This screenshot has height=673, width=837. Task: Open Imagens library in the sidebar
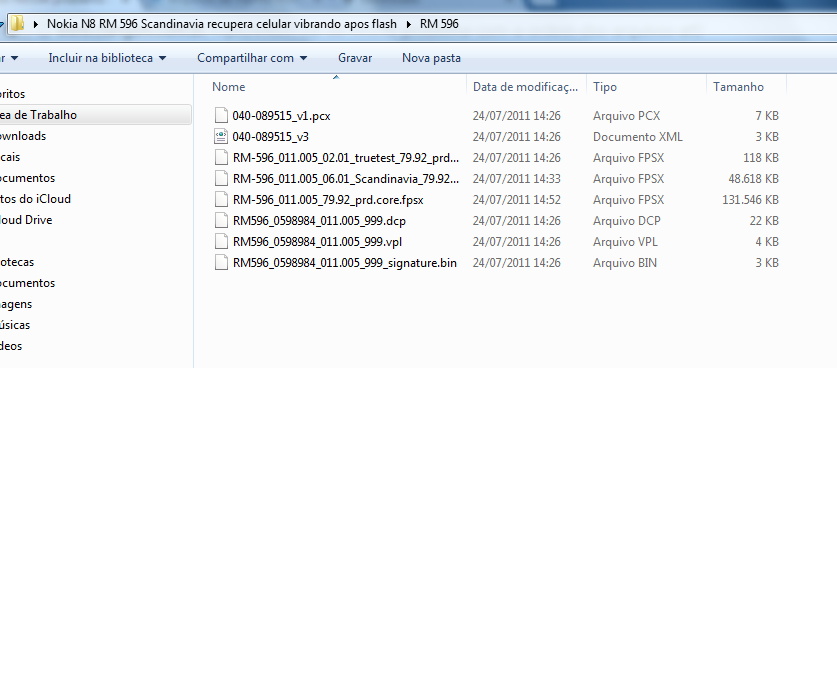coord(16,304)
